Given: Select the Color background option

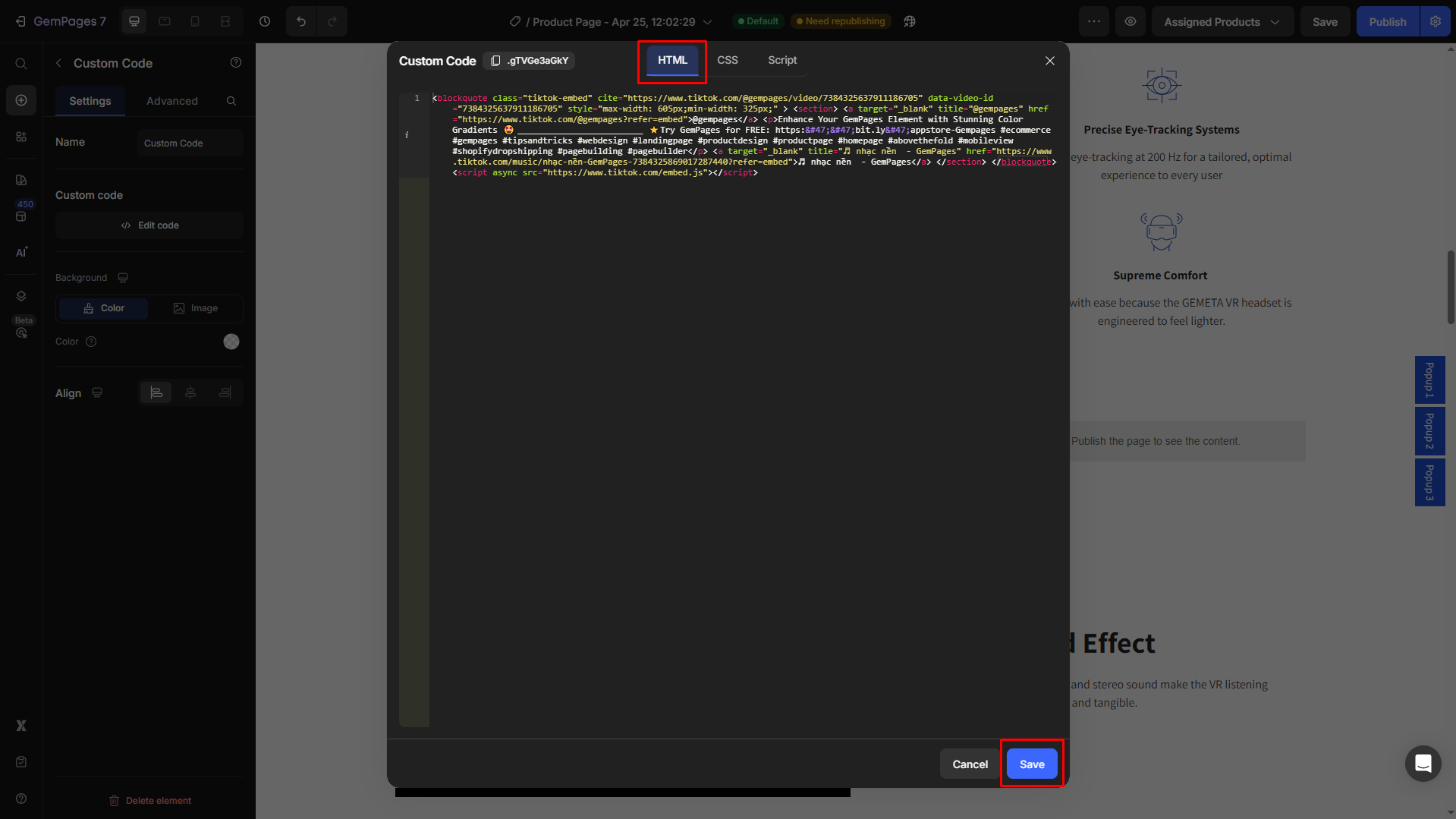Looking at the screenshot, I should tap(104, 308).
